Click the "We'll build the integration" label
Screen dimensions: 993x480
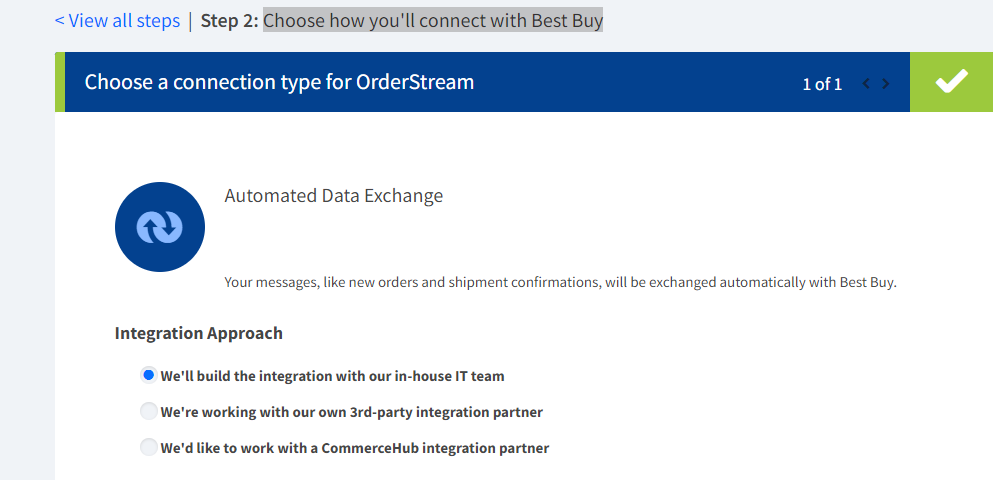332,377
